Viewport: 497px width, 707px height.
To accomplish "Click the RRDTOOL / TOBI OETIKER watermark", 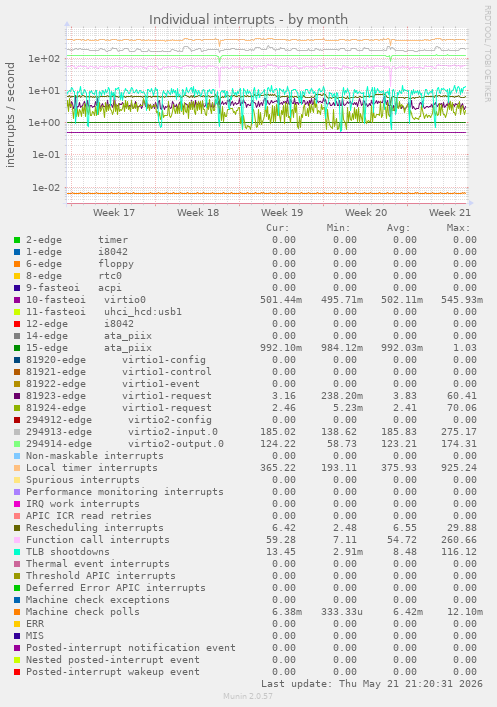I will (x=488, y=54).
